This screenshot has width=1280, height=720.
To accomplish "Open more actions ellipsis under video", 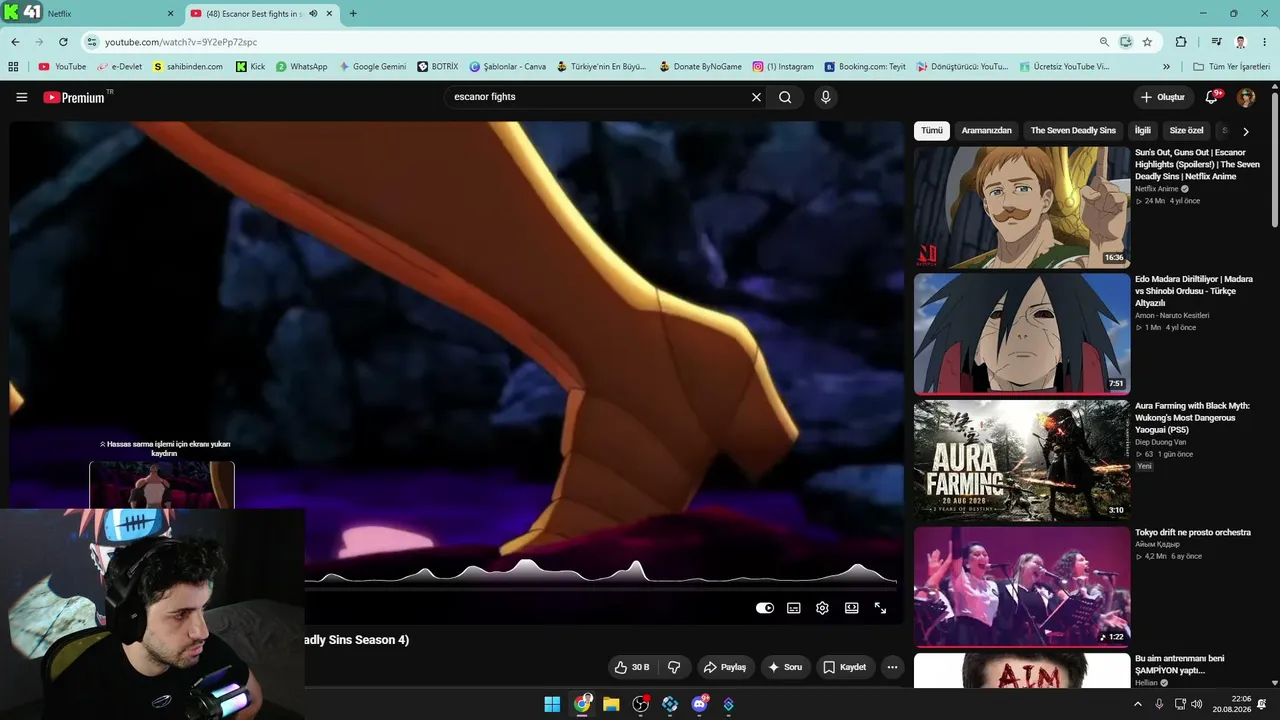I will point(892,667).
